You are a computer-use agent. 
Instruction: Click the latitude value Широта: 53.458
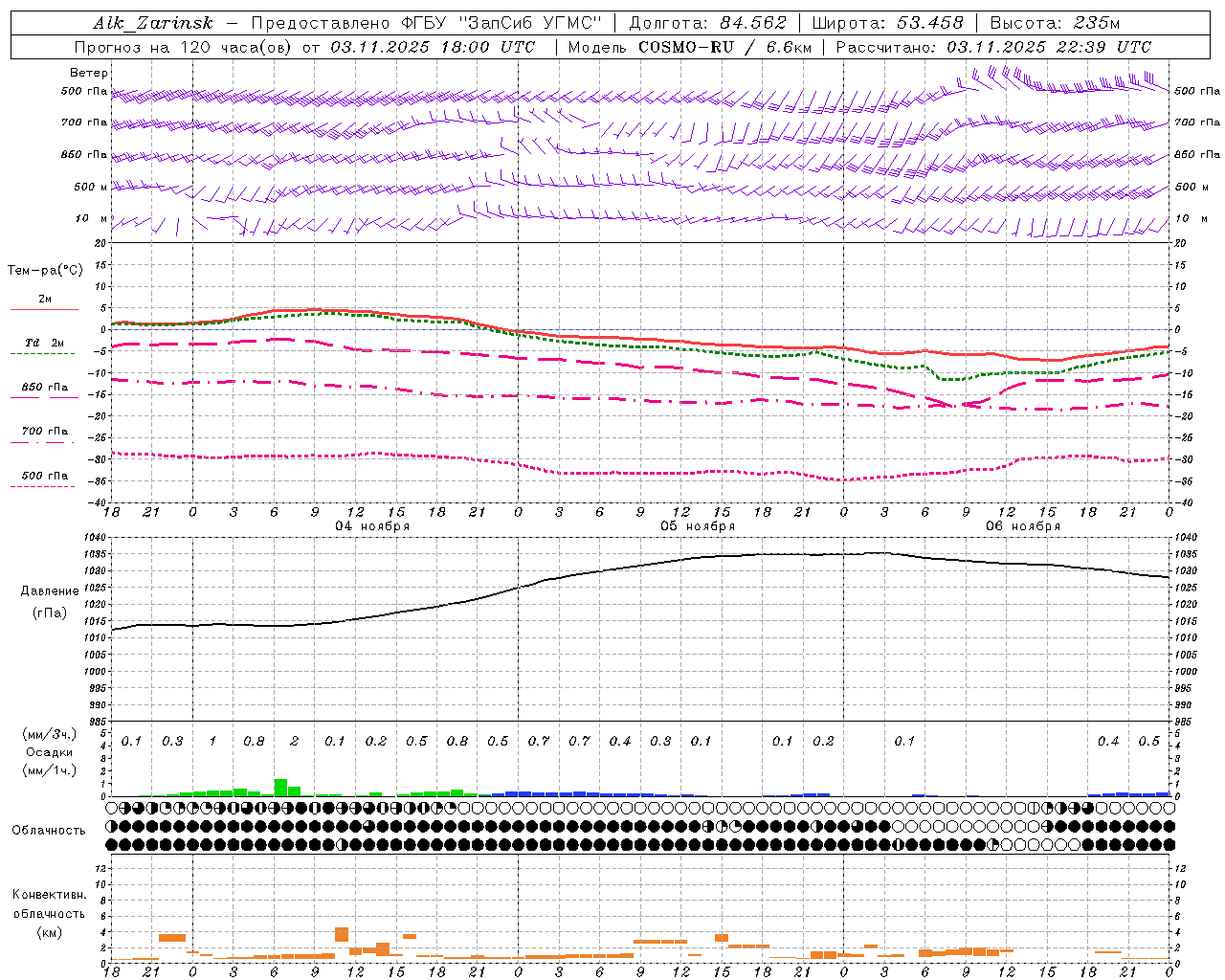887,23
